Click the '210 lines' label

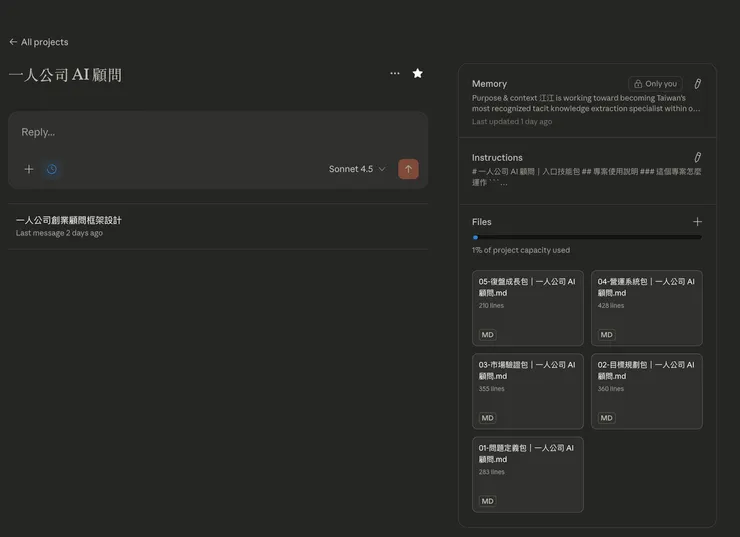[491, 306]
